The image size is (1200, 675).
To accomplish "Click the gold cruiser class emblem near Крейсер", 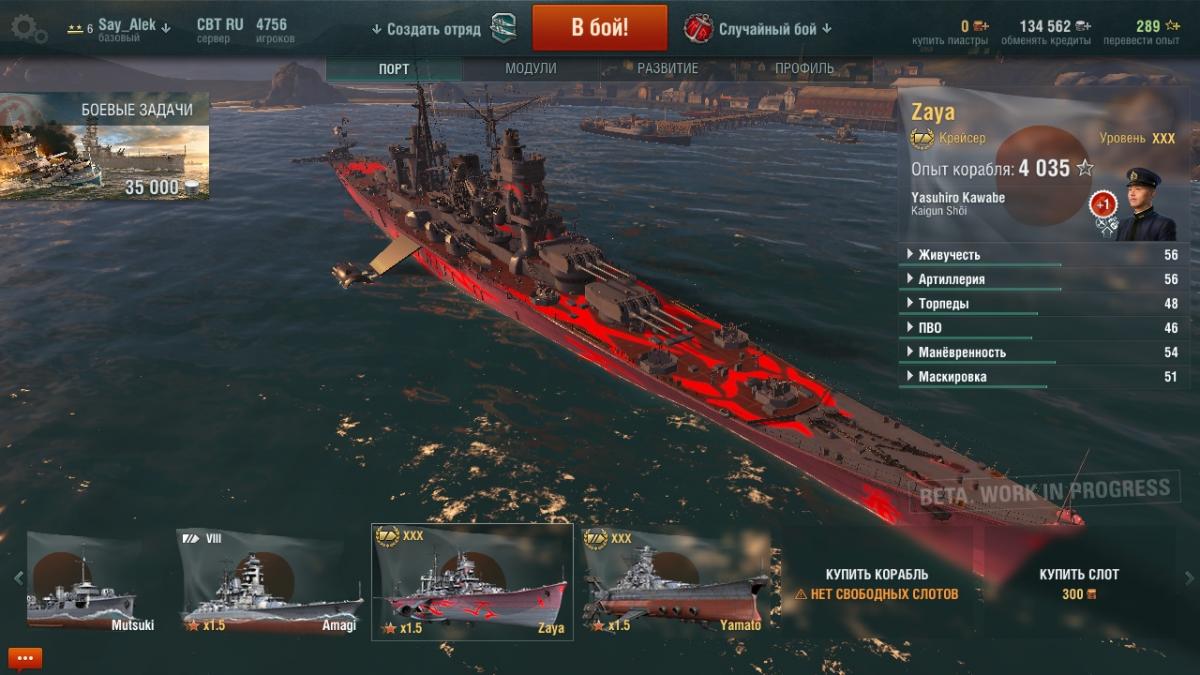I will [922, 138].
